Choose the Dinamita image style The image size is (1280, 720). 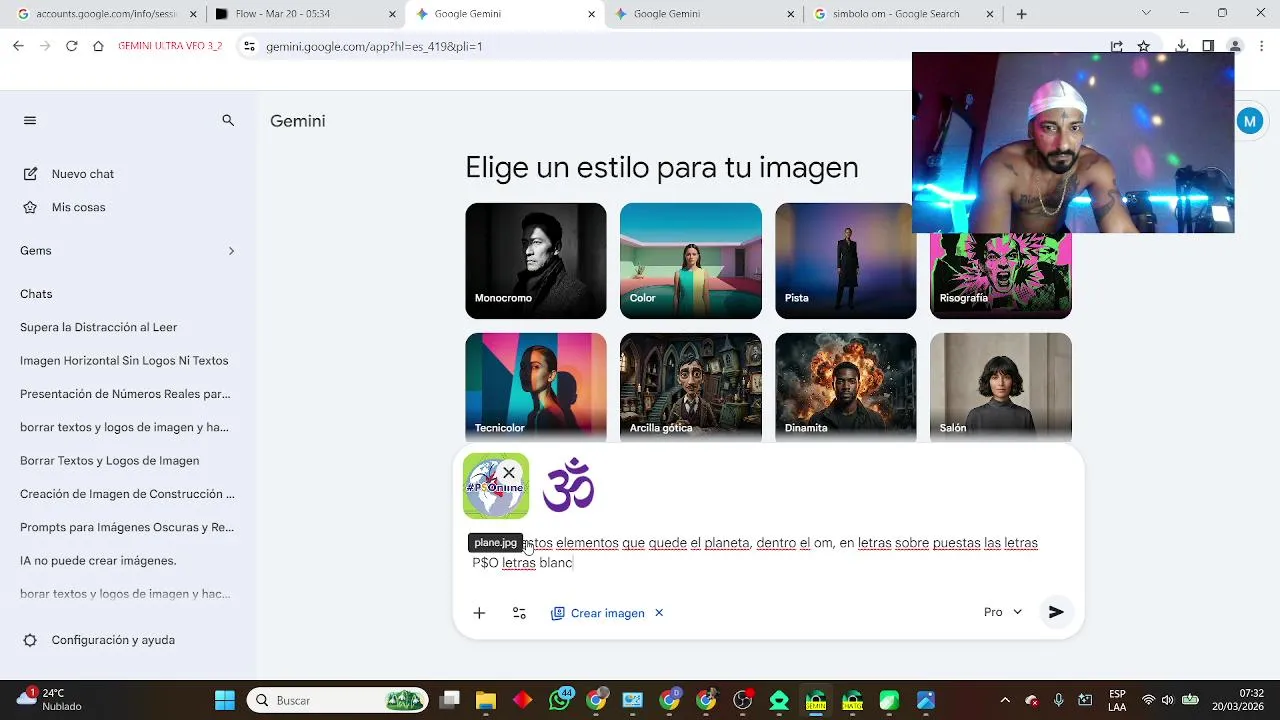845,388
